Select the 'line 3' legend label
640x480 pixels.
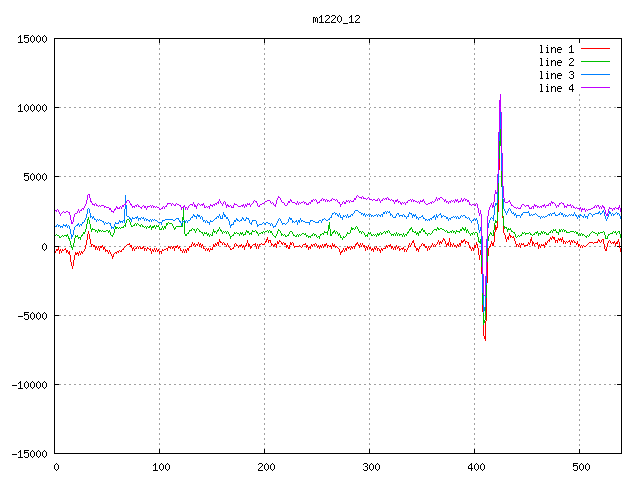click(556, 75)
